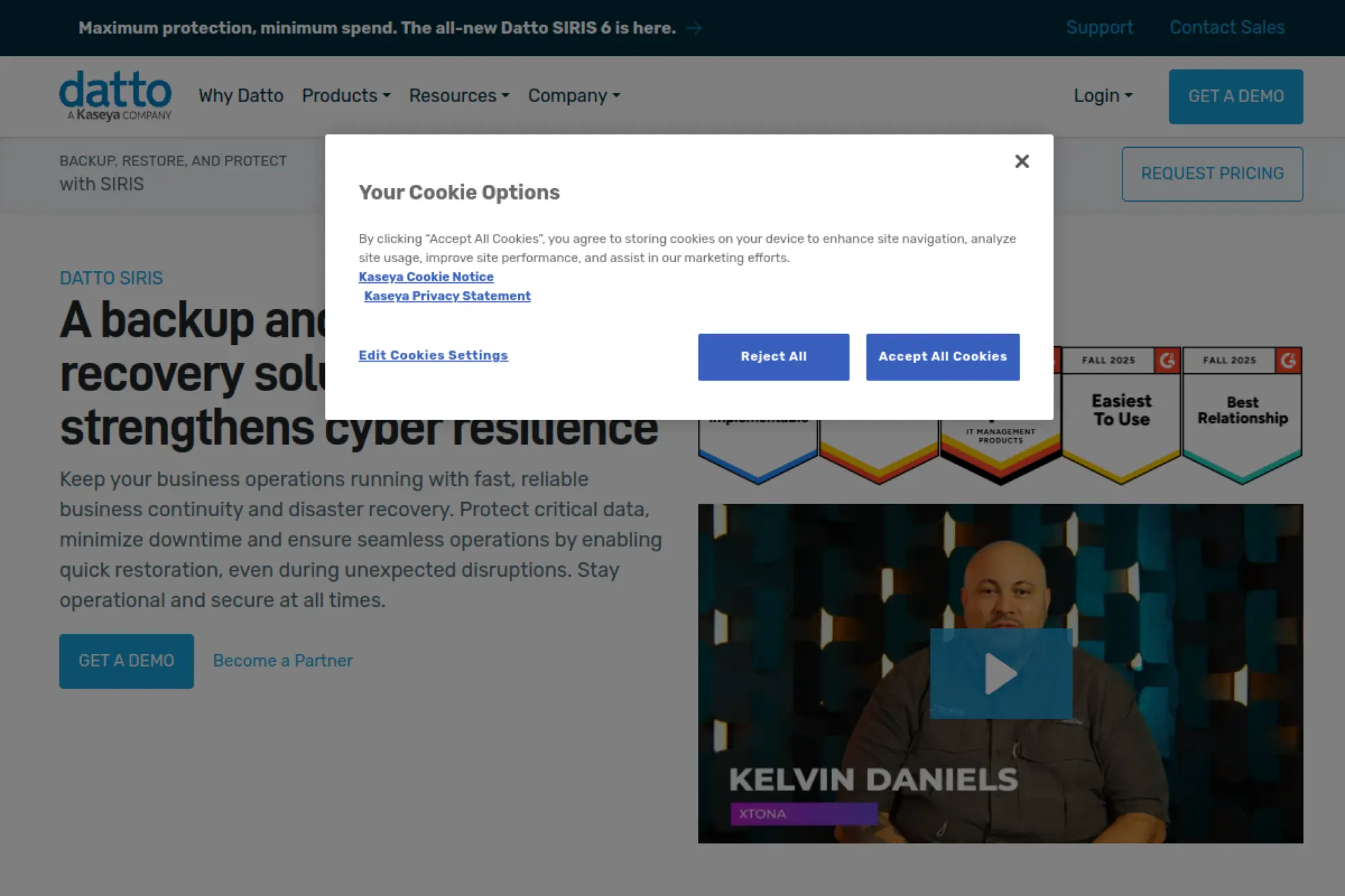Click the Request Pricing button
1345x896 pixels.
(x=1212, y=173)
